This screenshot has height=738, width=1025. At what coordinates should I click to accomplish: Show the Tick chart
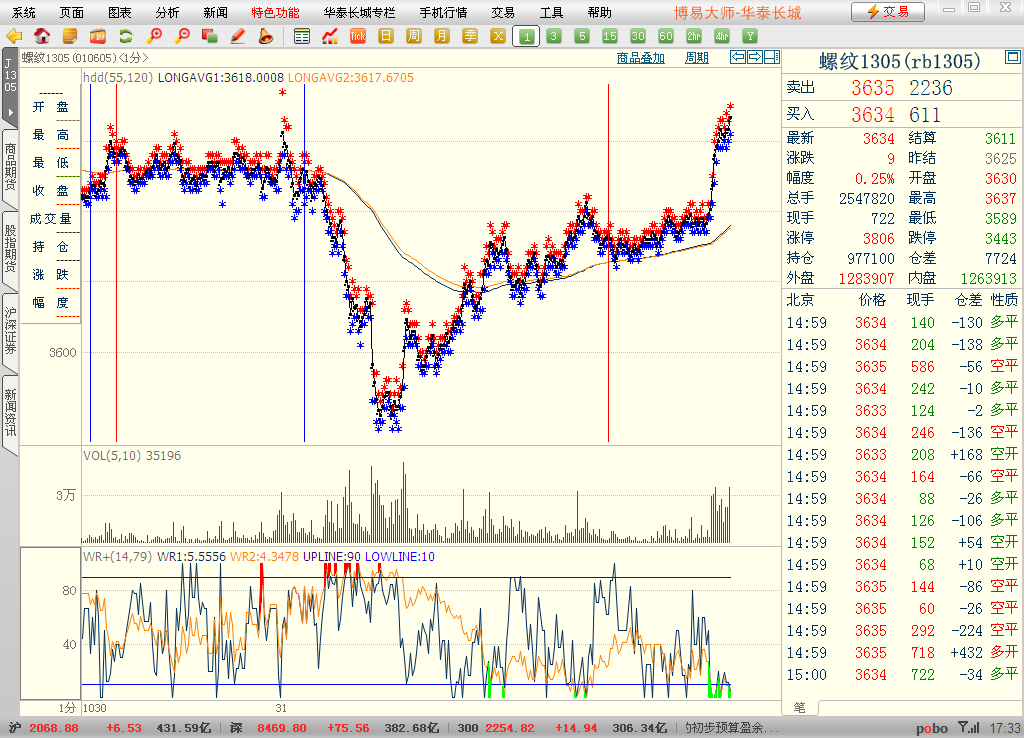point(358,36)
